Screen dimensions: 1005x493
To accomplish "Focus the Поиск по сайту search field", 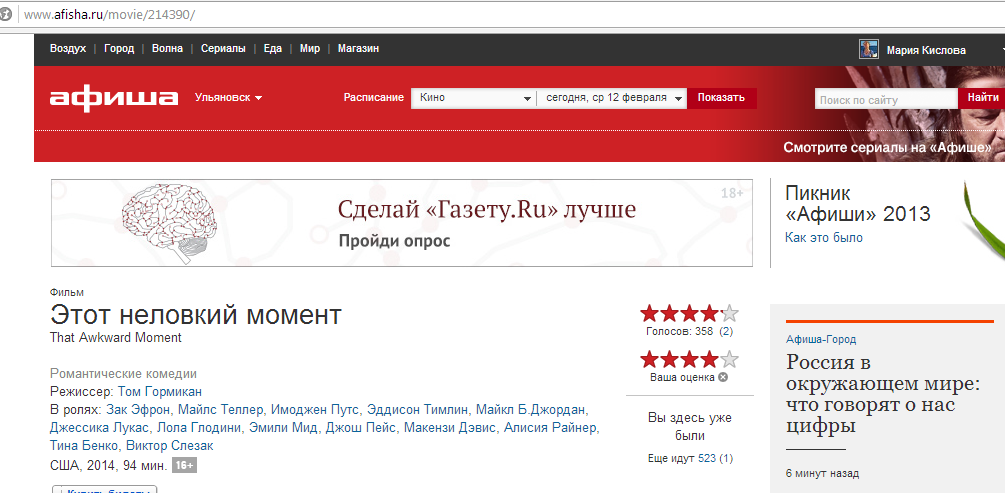I will pos(886,99).
